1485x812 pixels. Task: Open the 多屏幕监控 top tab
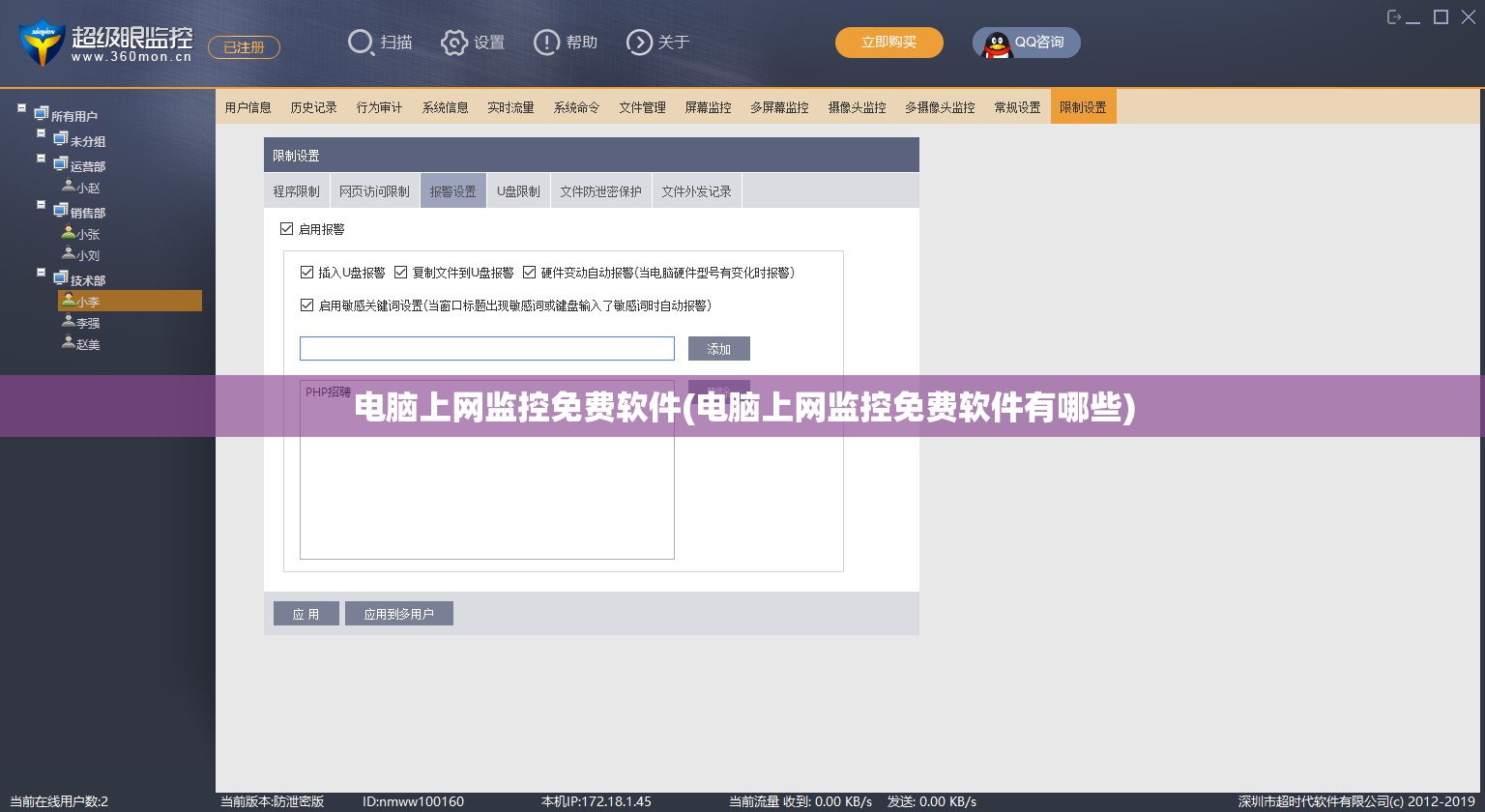pos(780,107)
